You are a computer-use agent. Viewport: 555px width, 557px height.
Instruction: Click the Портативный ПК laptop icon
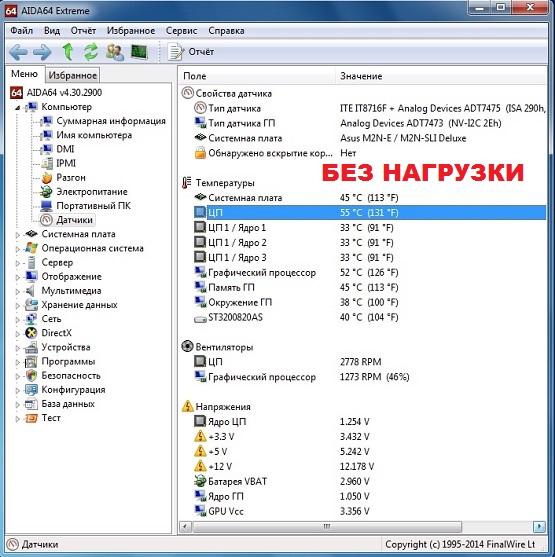[x=47, y=206]
